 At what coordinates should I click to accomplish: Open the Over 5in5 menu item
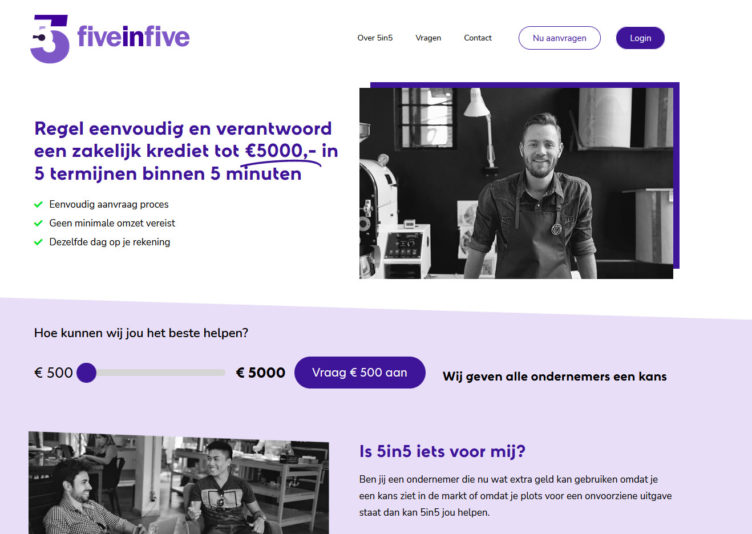coord(375,38)
